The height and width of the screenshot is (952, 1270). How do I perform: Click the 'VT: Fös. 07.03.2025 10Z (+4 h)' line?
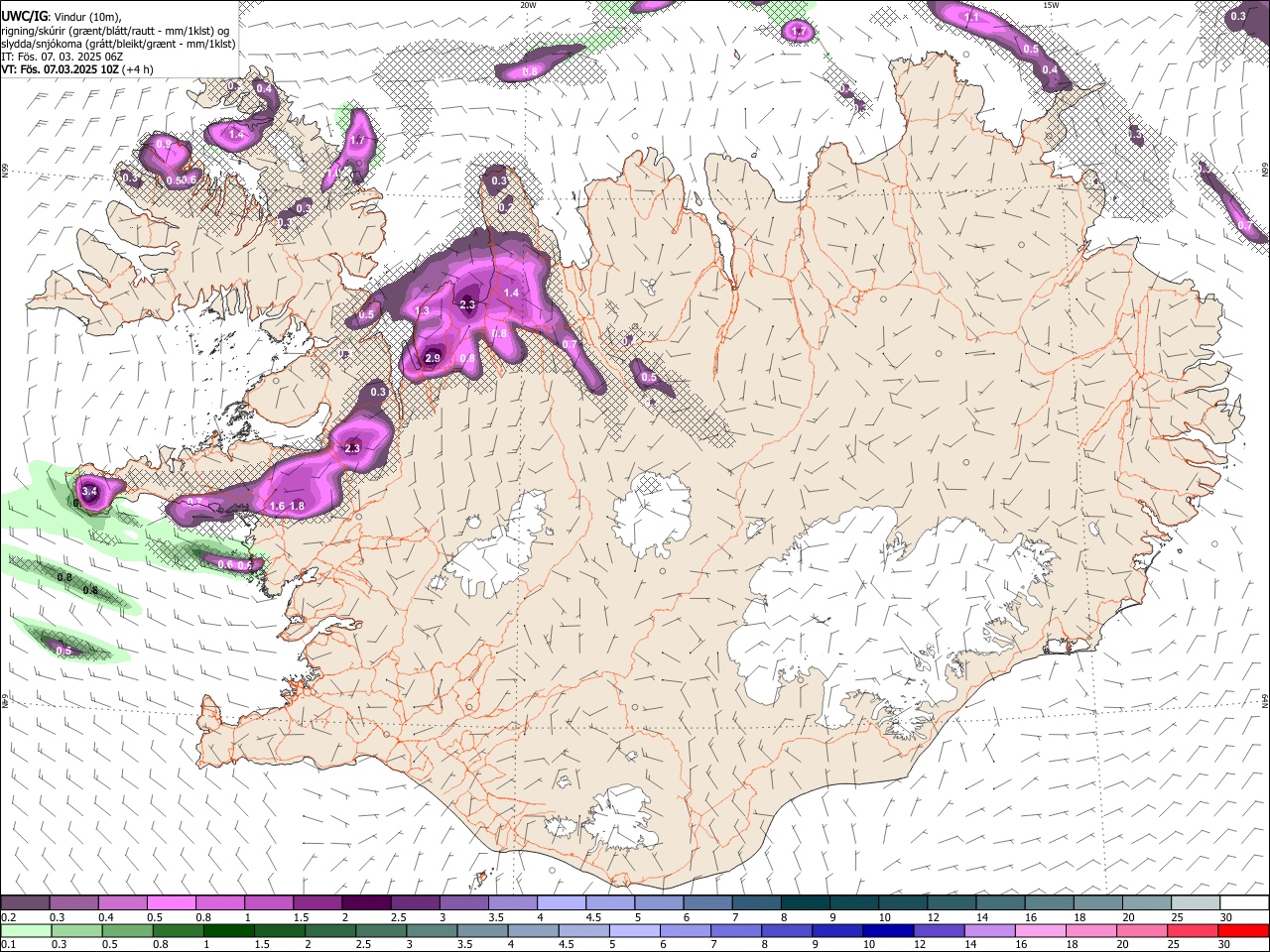[x=76, y=69]
